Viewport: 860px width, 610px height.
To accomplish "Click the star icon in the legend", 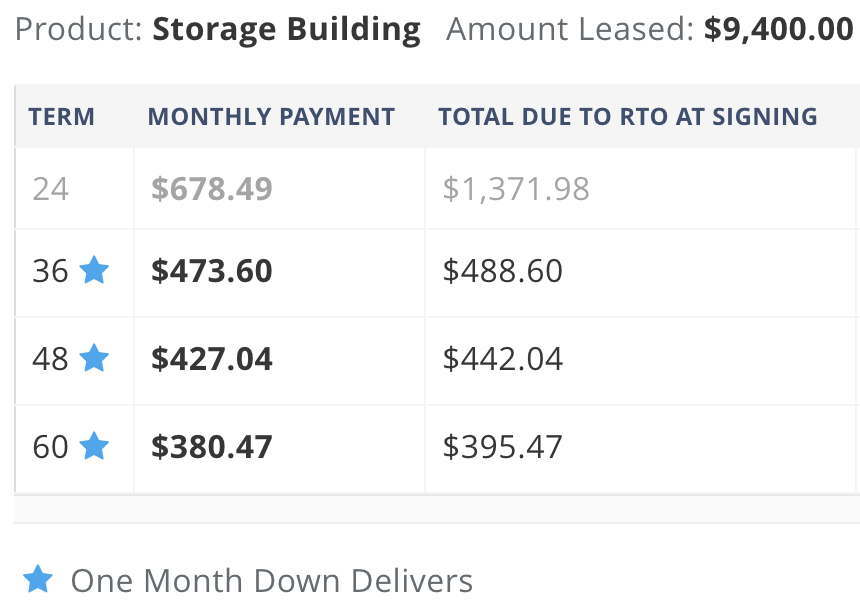I will click(38, 579).
